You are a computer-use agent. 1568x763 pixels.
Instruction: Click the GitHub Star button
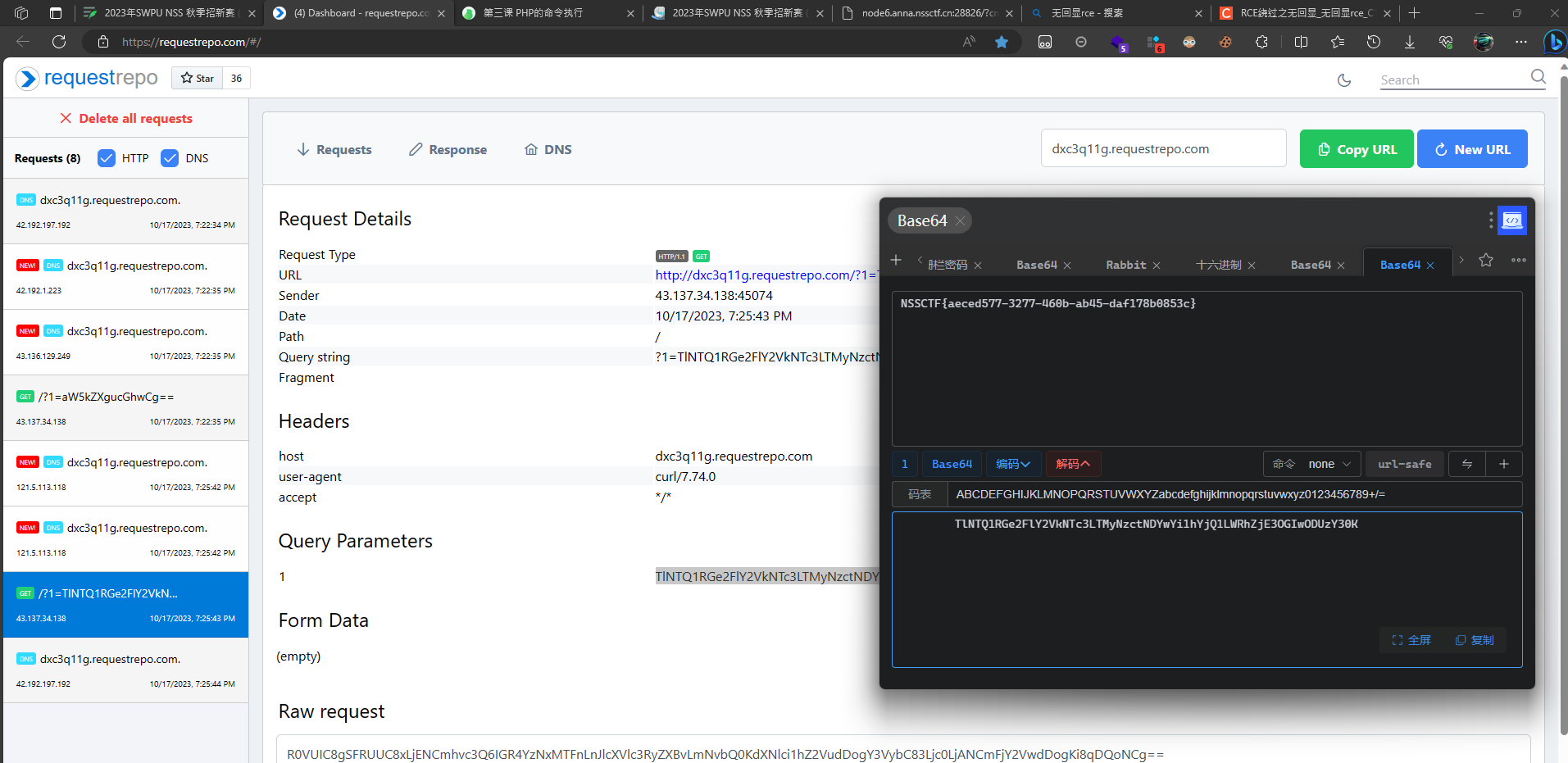point(197,78)
